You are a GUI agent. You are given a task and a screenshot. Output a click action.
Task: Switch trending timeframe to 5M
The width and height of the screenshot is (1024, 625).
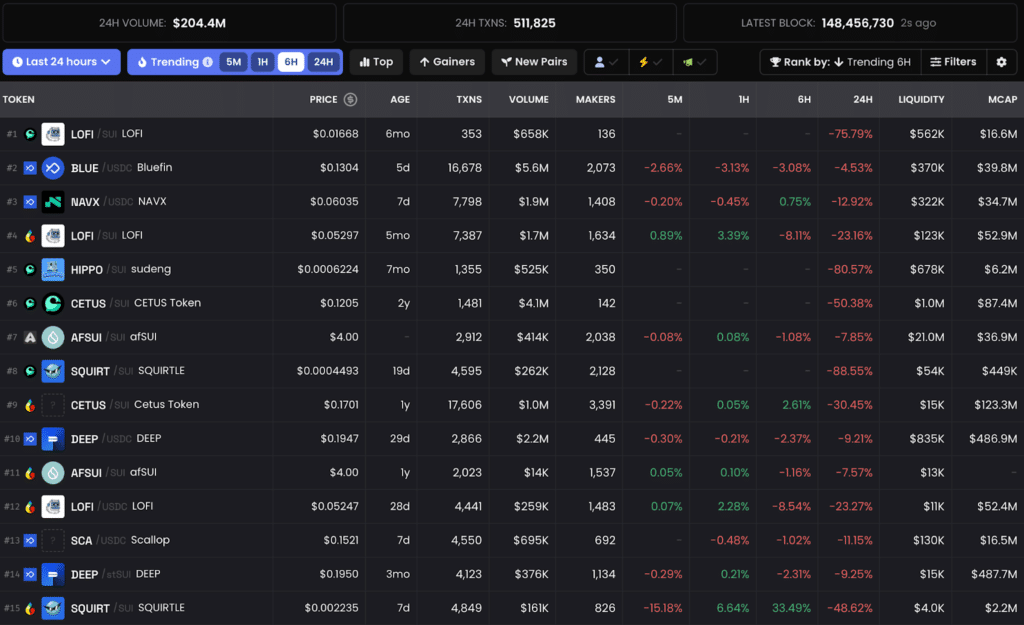point(233,62)
